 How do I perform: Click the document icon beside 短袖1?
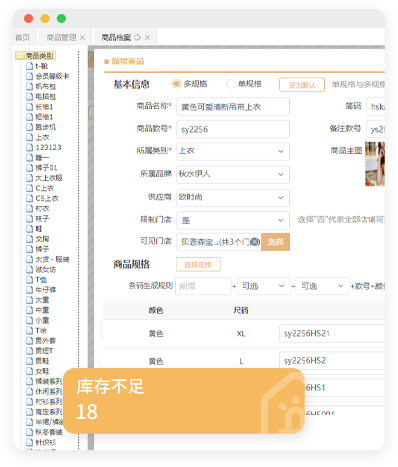(29, 117)
